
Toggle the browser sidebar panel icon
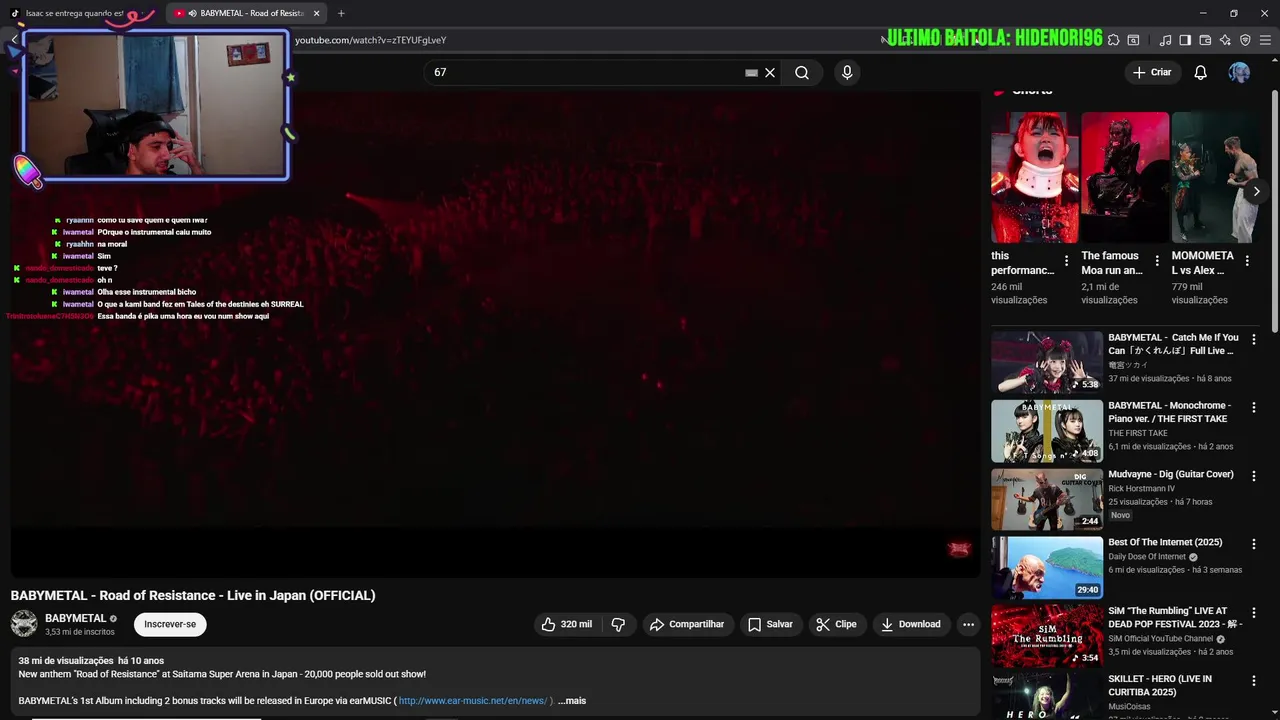click(1185, 40)
